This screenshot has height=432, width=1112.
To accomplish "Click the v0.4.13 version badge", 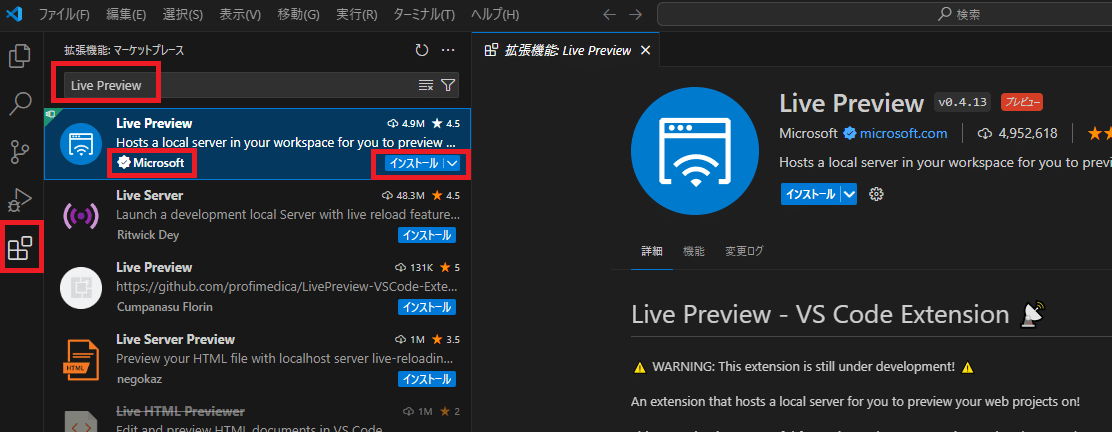I will click(x=962, y=102).
